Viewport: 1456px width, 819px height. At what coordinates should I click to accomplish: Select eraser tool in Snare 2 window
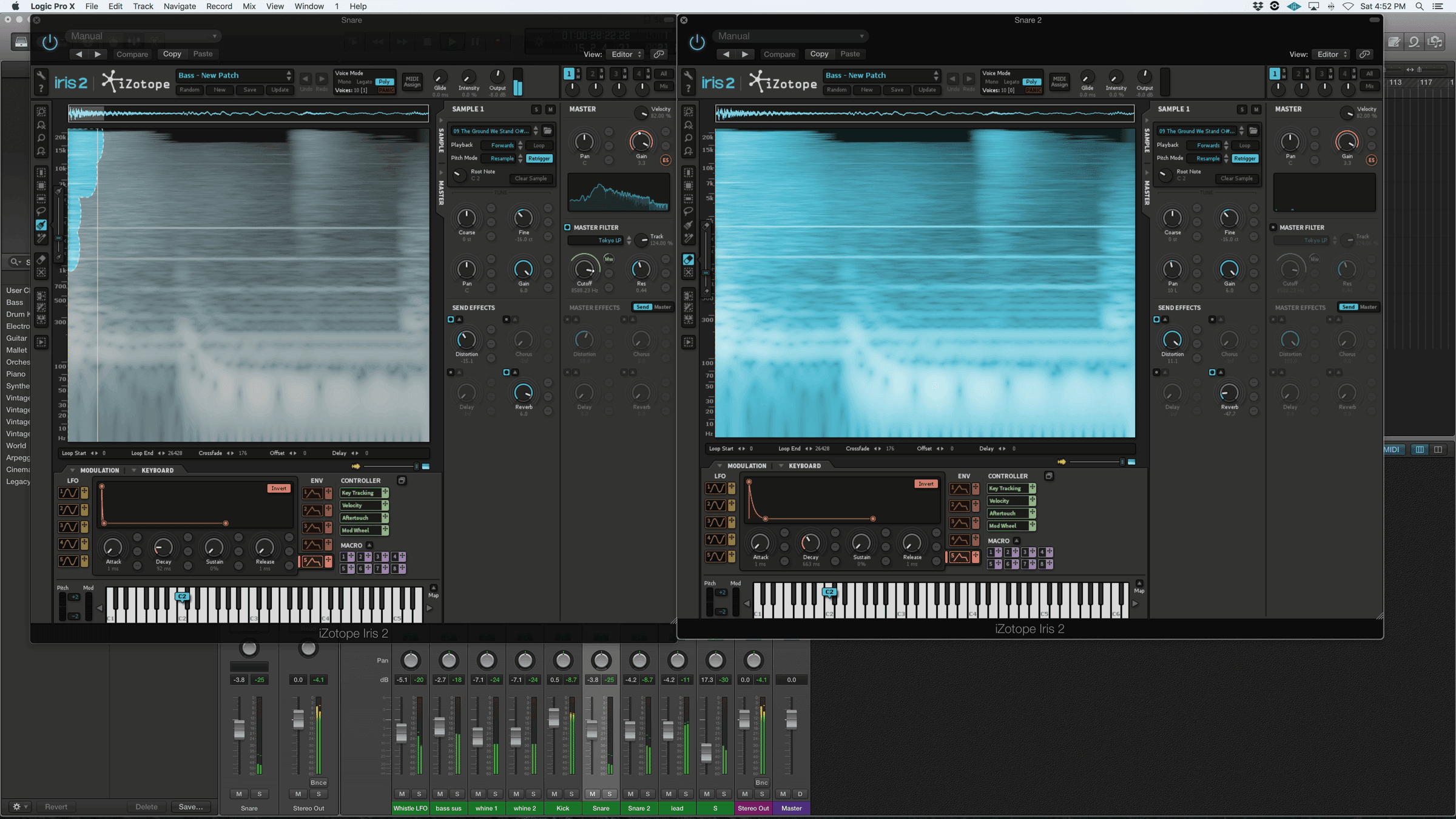689,260
